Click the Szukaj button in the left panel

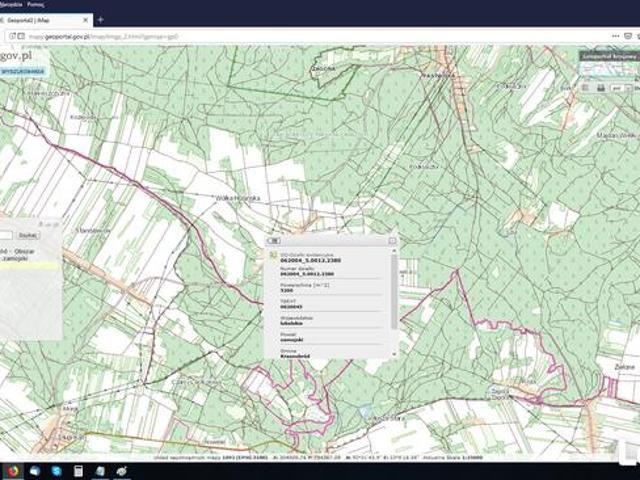pyautogui.click(x=28, y=235)
